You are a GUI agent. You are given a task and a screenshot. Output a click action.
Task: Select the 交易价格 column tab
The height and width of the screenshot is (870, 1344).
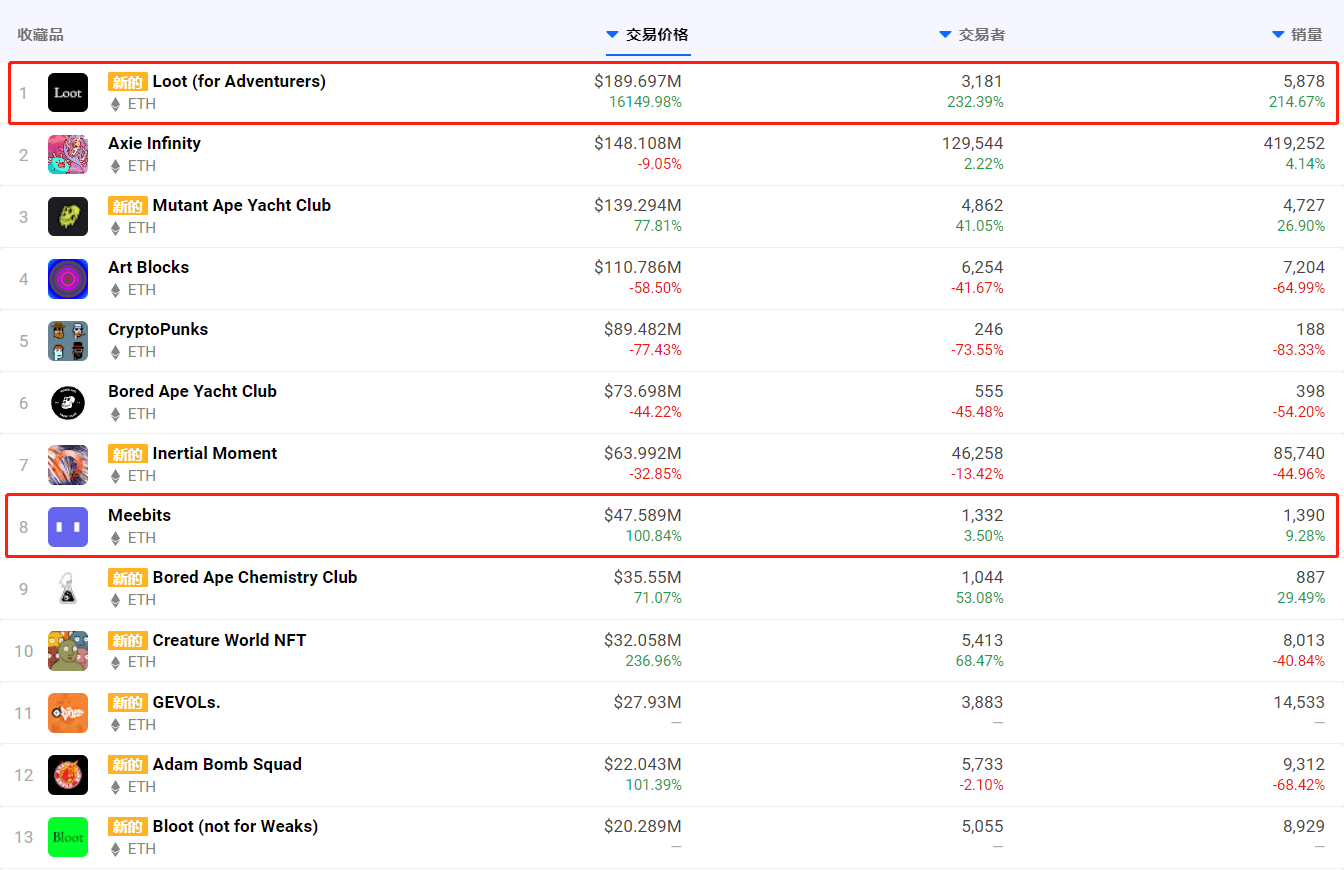click(657, 35)
